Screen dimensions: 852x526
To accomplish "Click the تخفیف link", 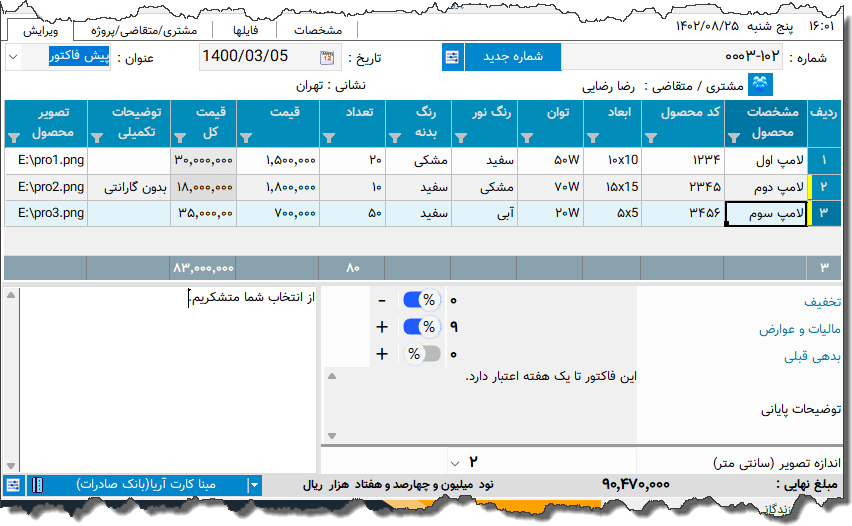I will 822,302.
